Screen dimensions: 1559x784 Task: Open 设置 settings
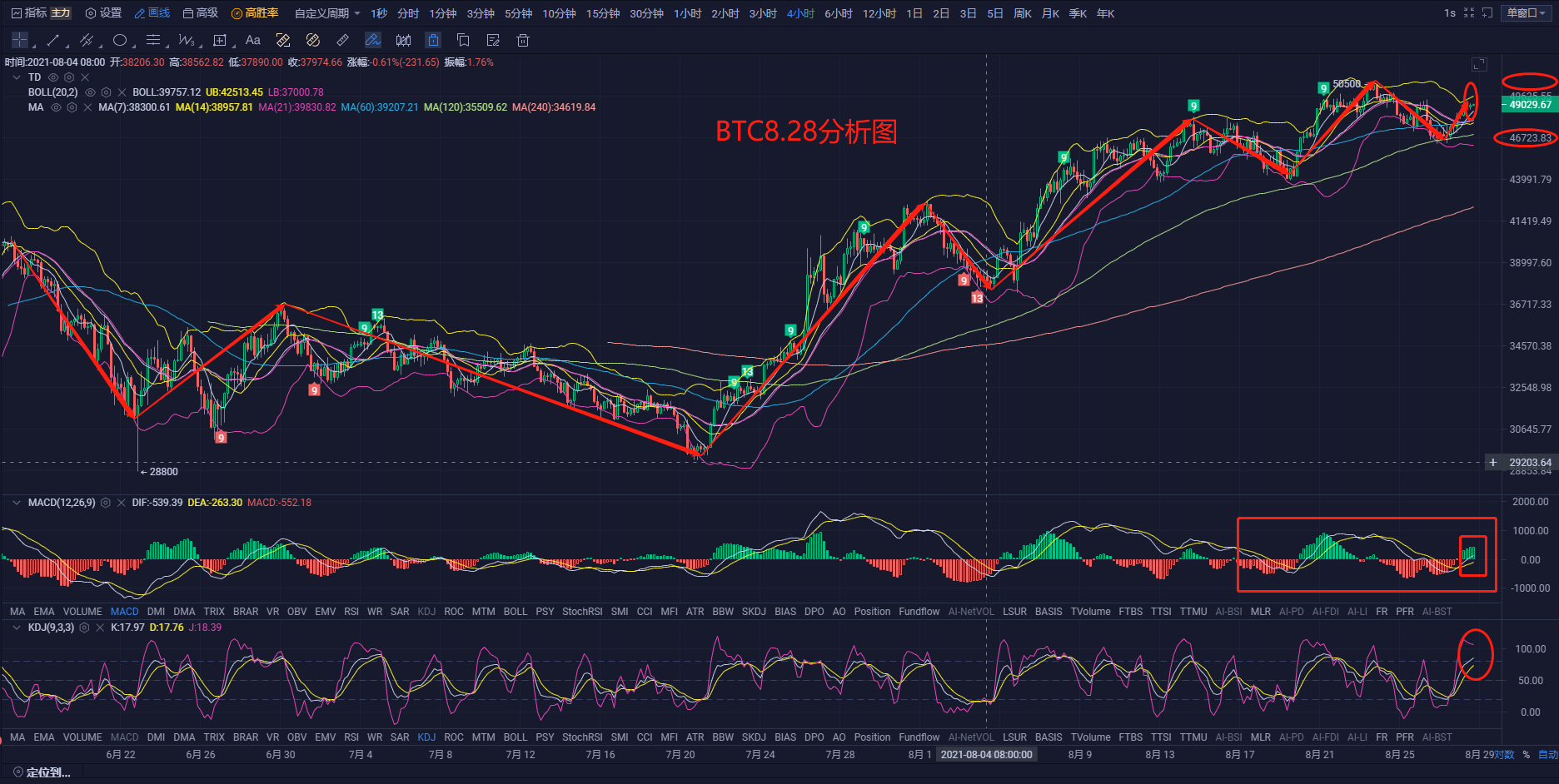tap(103, 13)
